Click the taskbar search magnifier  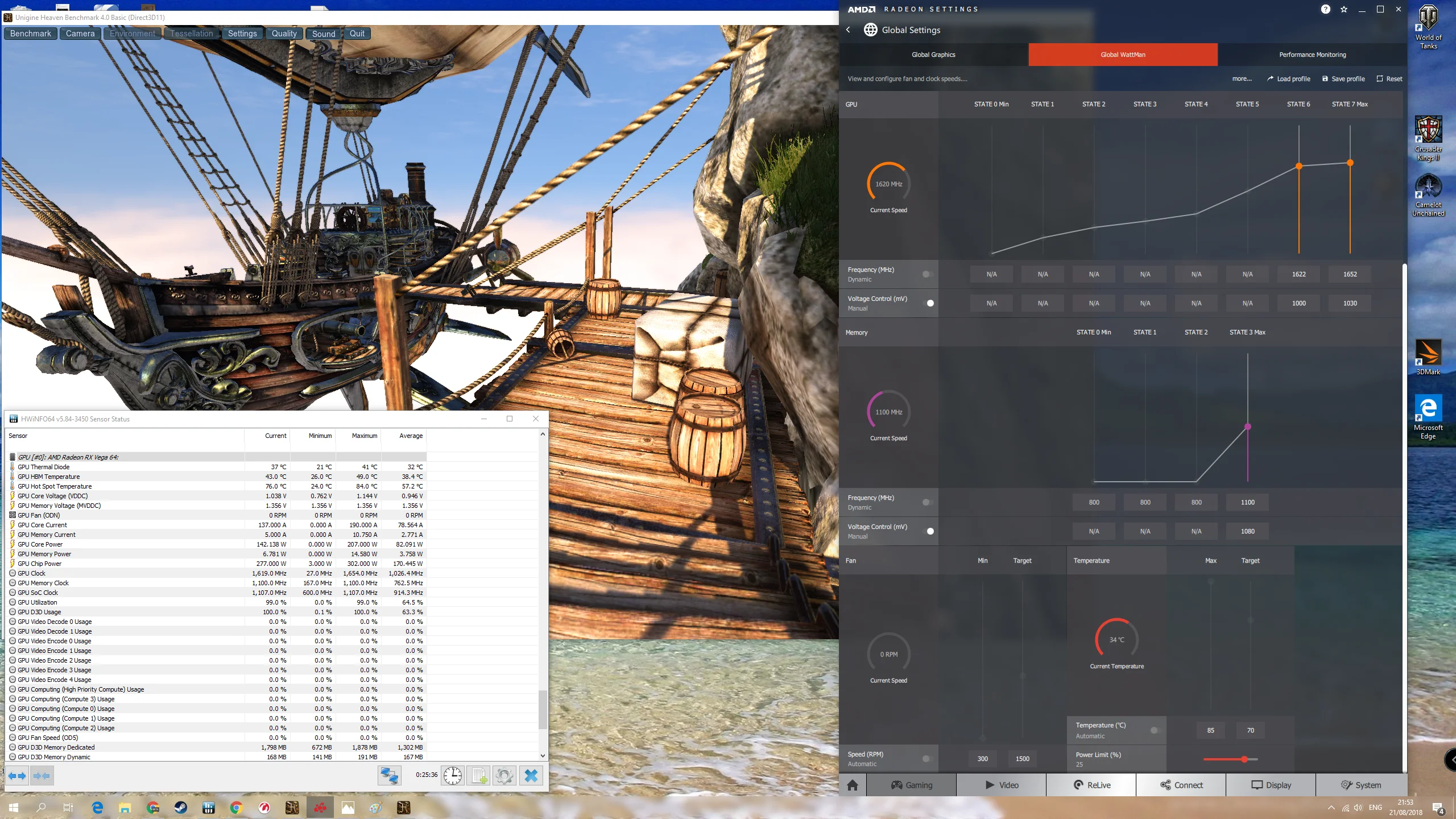pos(41,807)
